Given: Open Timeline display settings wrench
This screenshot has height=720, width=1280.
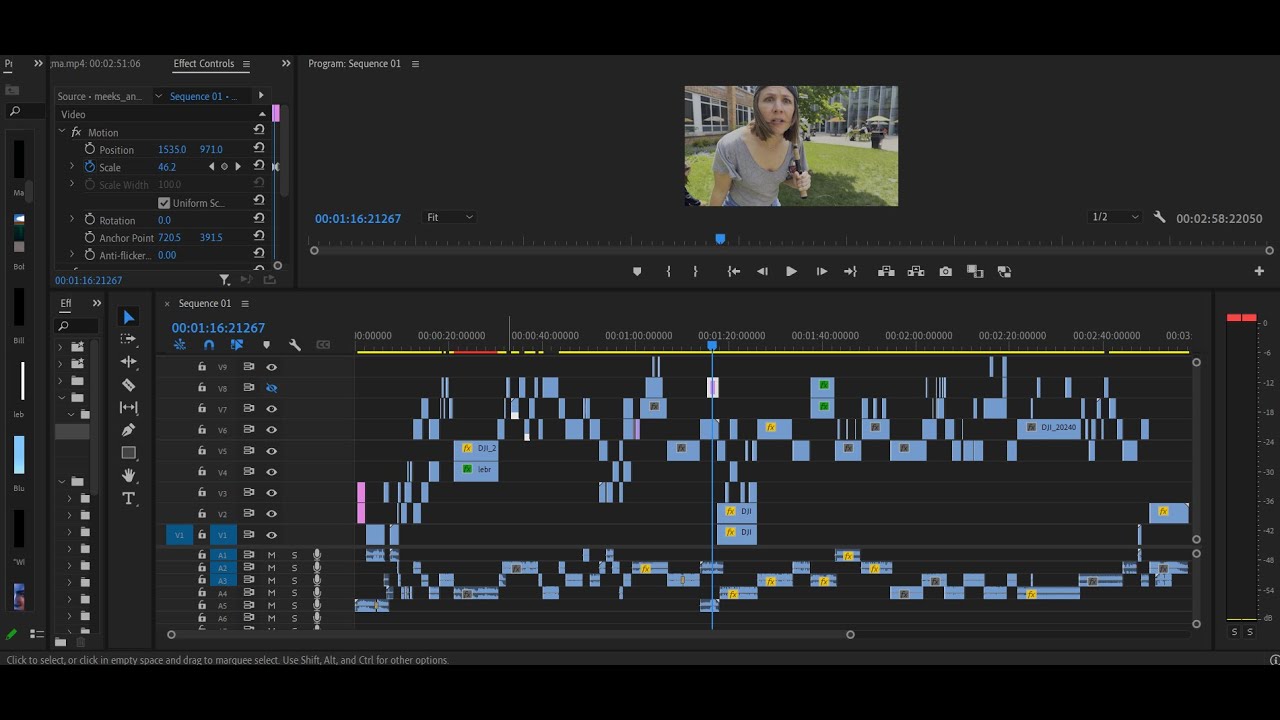Looking at the screenshot, I should 295,345.
